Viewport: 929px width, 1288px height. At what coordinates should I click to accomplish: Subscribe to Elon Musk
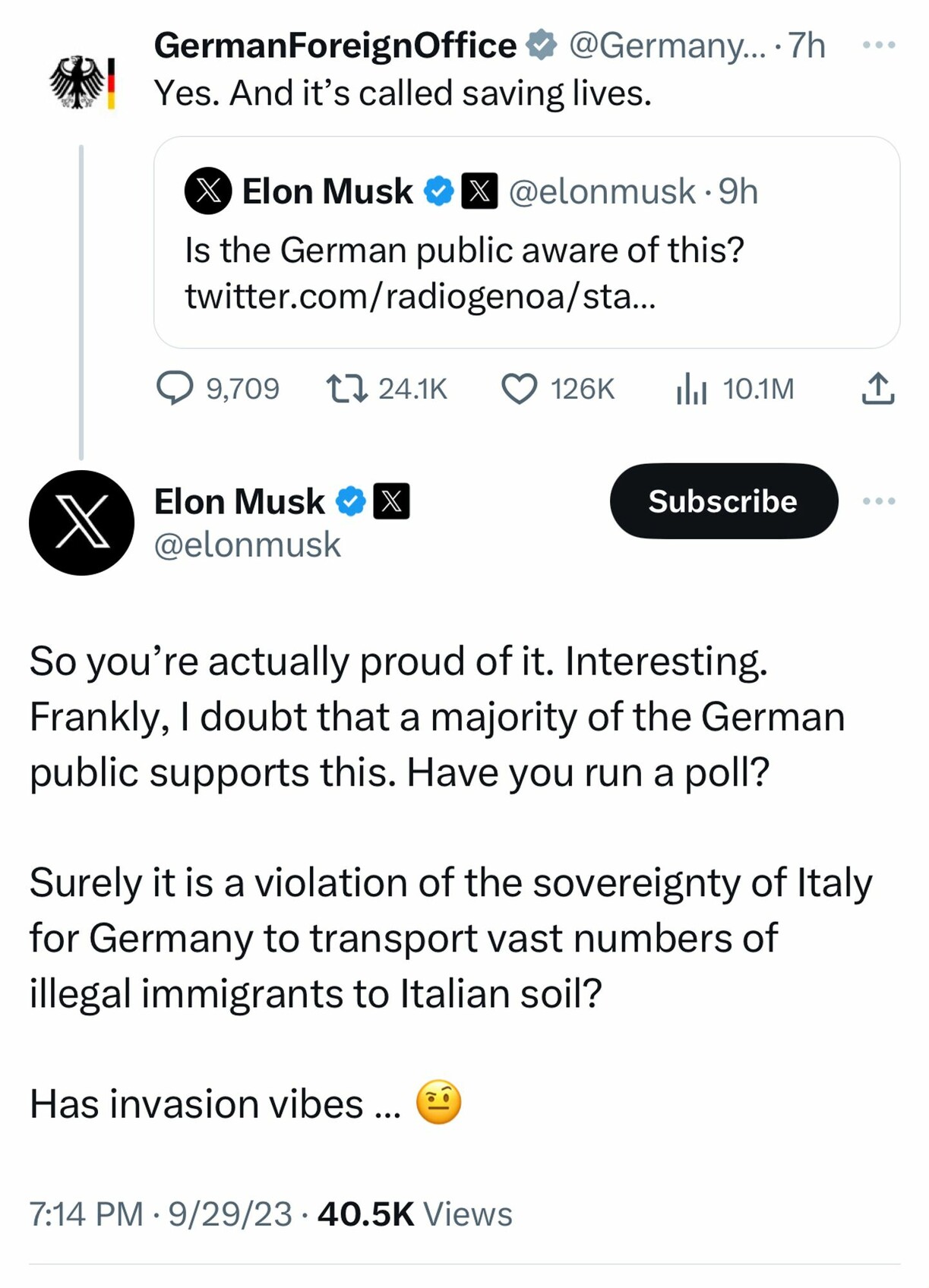coord(723,501)
